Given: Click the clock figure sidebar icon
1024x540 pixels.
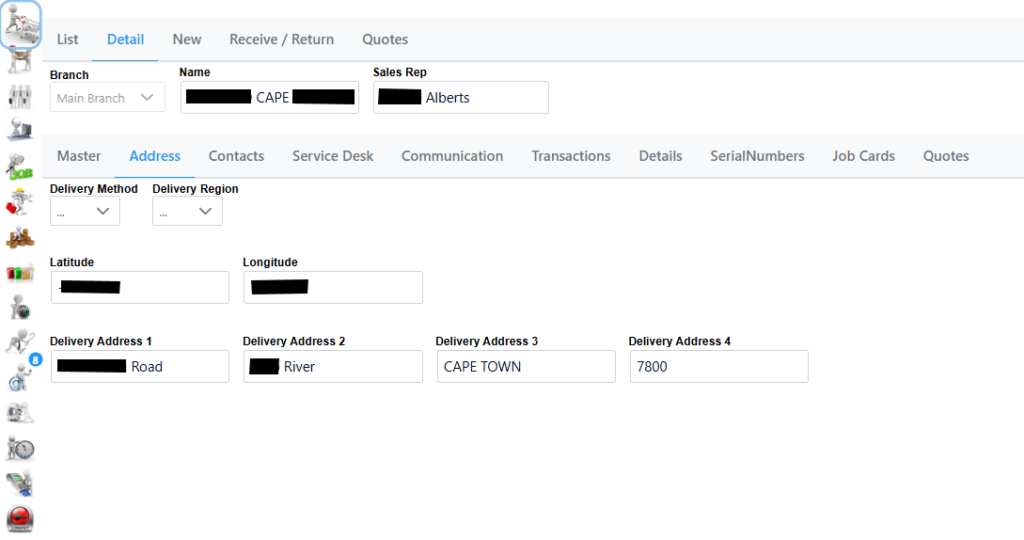Looking at the screenshot, I should pyautogui.click(x=20, y=448).
